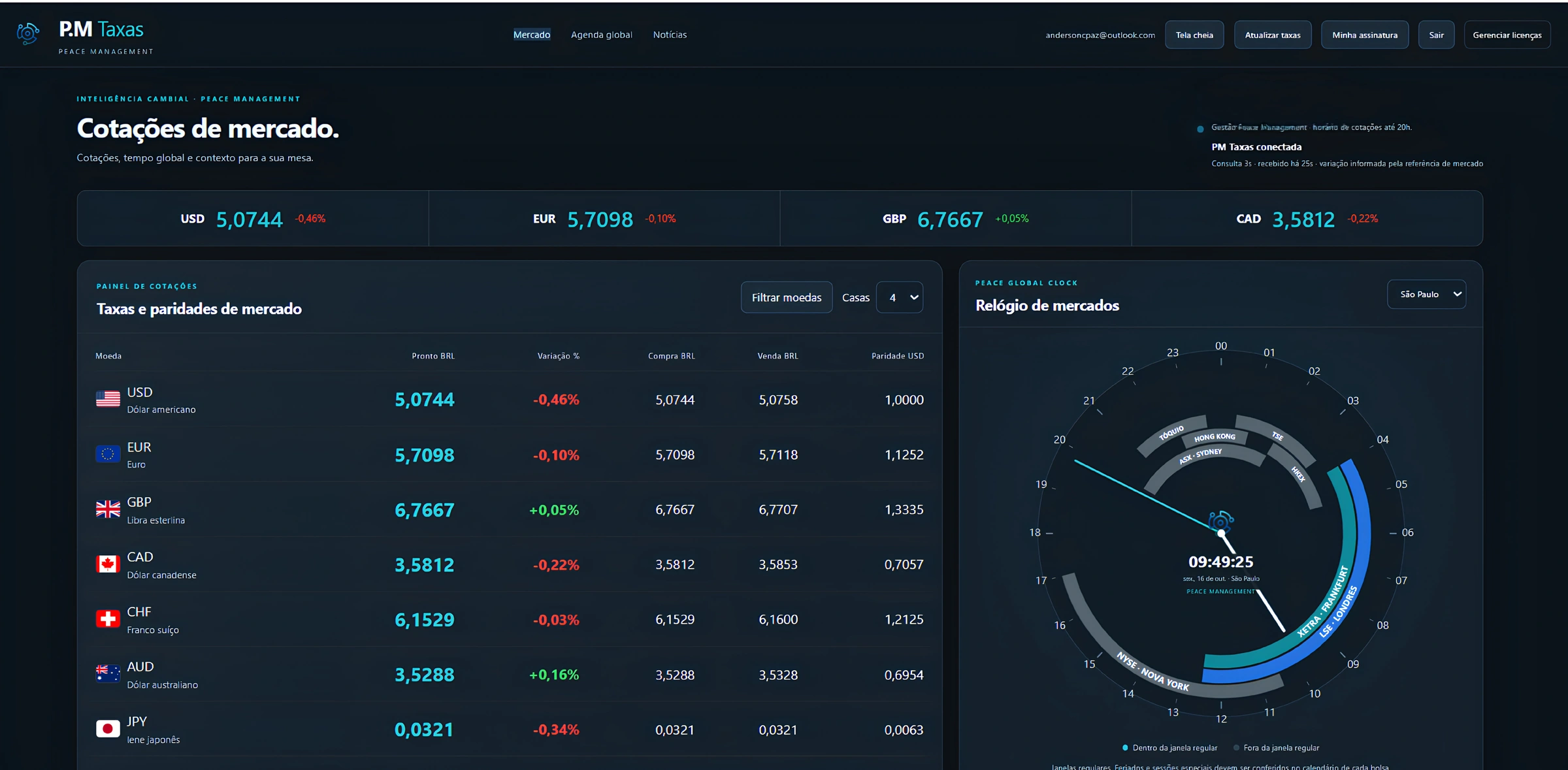Click the Australia flag icon in AUD row

tap(108, 673)
